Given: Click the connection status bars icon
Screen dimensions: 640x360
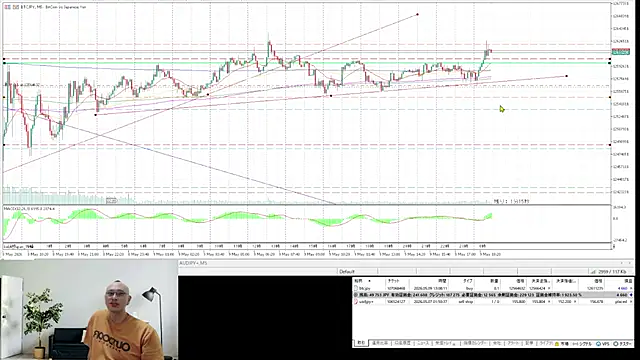Looking at the screenshot, I should (593, 271).
